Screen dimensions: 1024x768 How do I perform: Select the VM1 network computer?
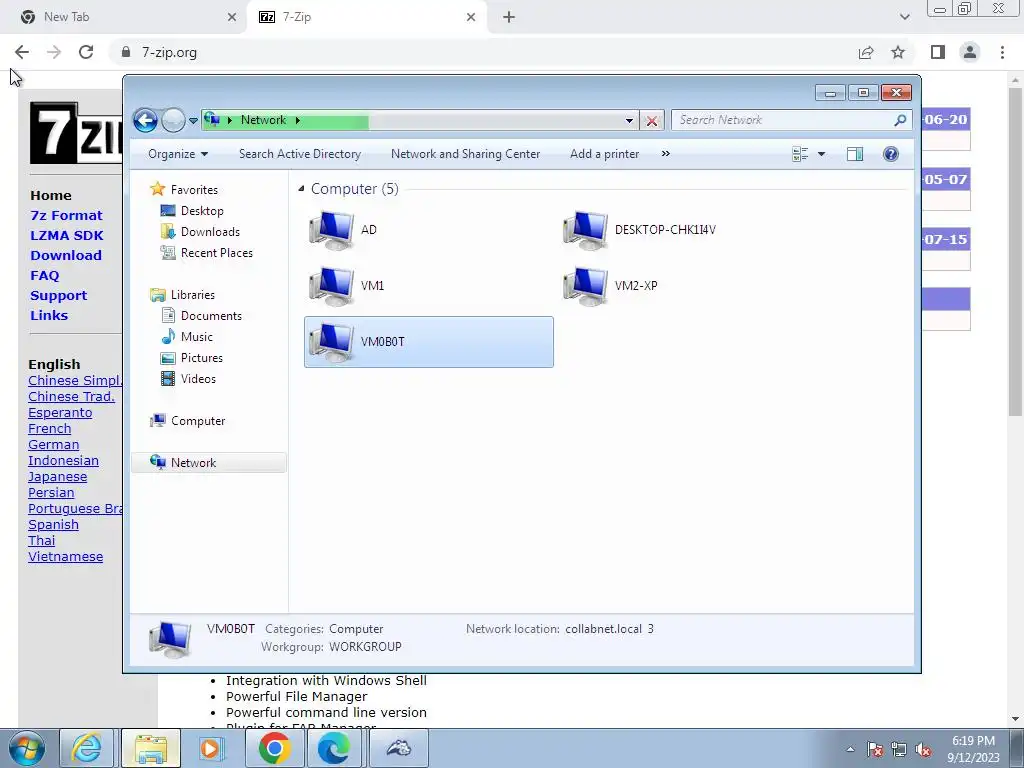click(x=346, y=285)
